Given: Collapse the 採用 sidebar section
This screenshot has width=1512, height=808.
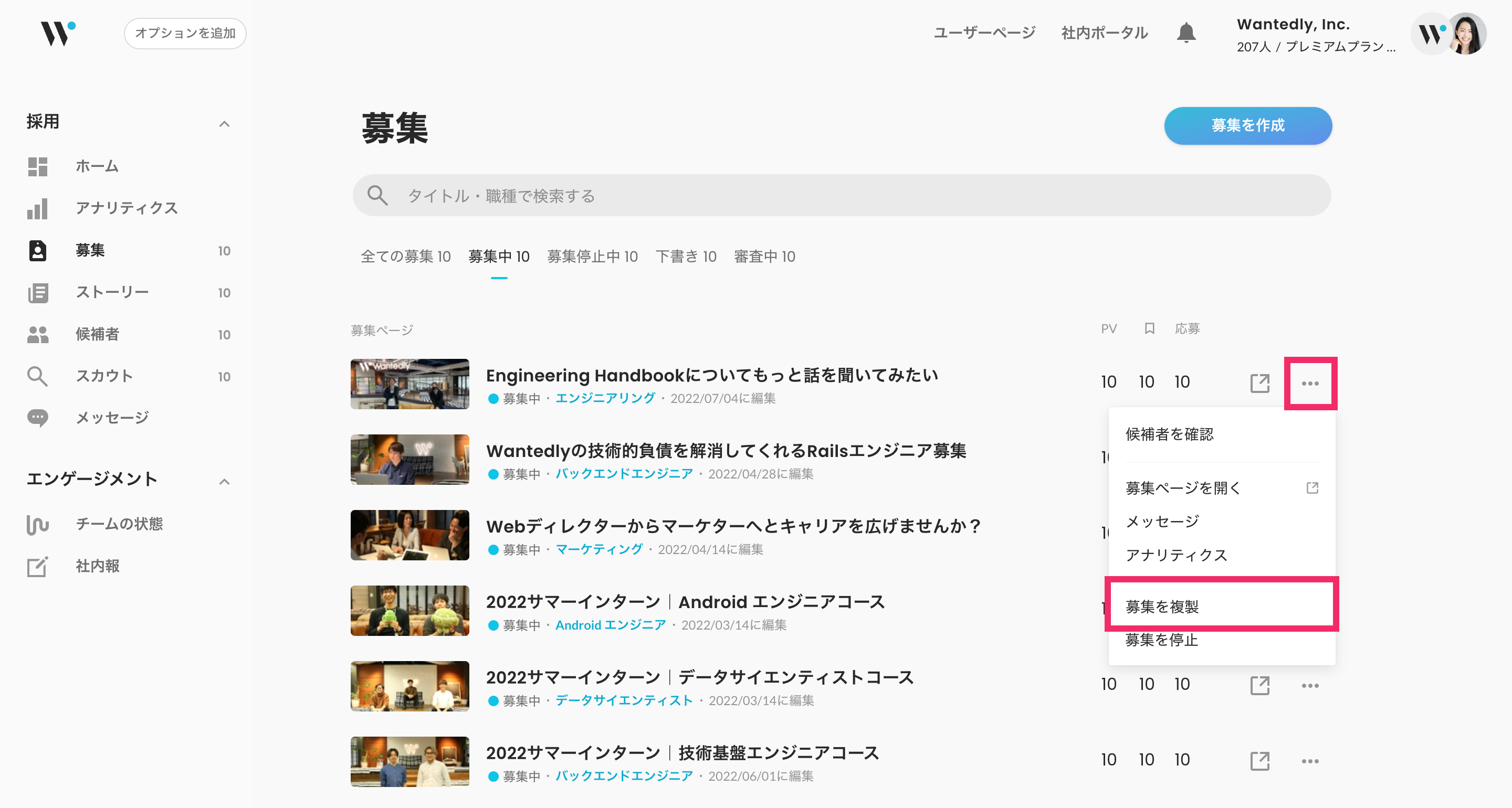Looking at the screenshot, I should coord(224,124).
